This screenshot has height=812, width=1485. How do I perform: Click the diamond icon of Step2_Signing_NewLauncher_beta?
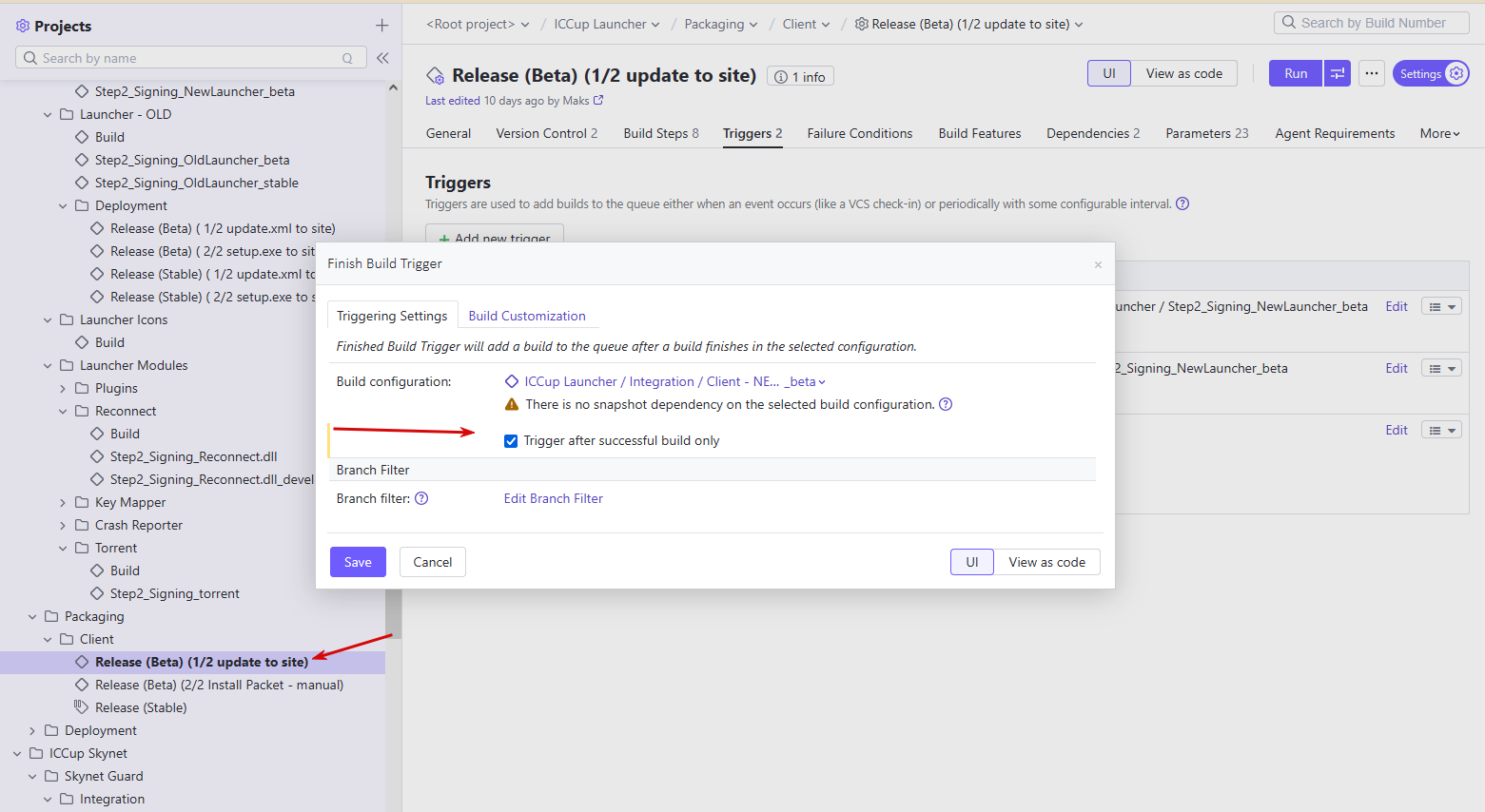click(82, 91)
